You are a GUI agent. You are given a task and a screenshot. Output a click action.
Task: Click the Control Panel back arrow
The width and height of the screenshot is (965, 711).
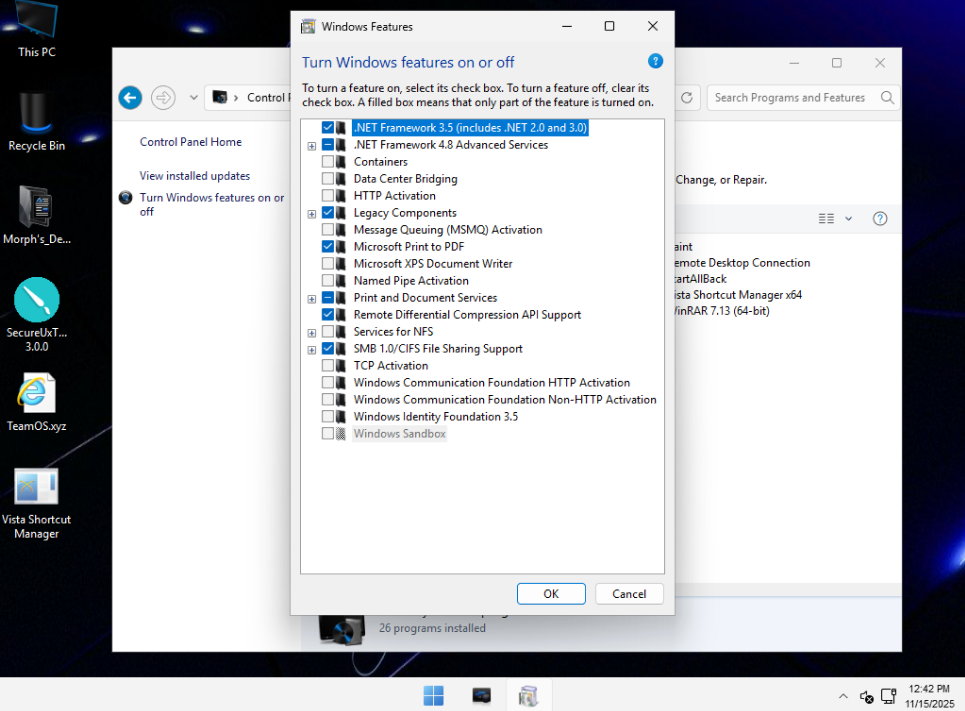[130, 97]
